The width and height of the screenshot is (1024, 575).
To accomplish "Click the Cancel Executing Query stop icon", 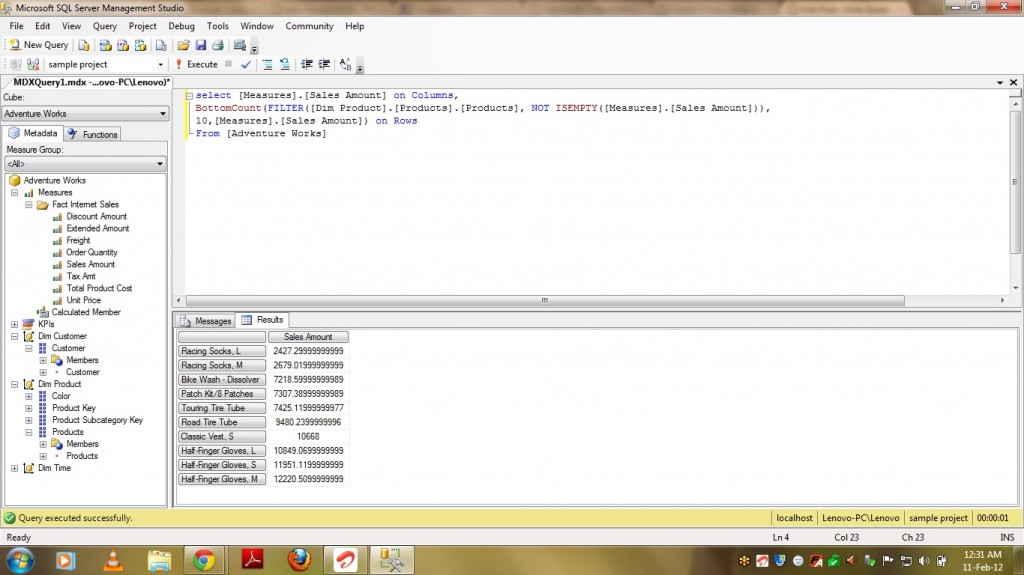I will coord(228,64).
